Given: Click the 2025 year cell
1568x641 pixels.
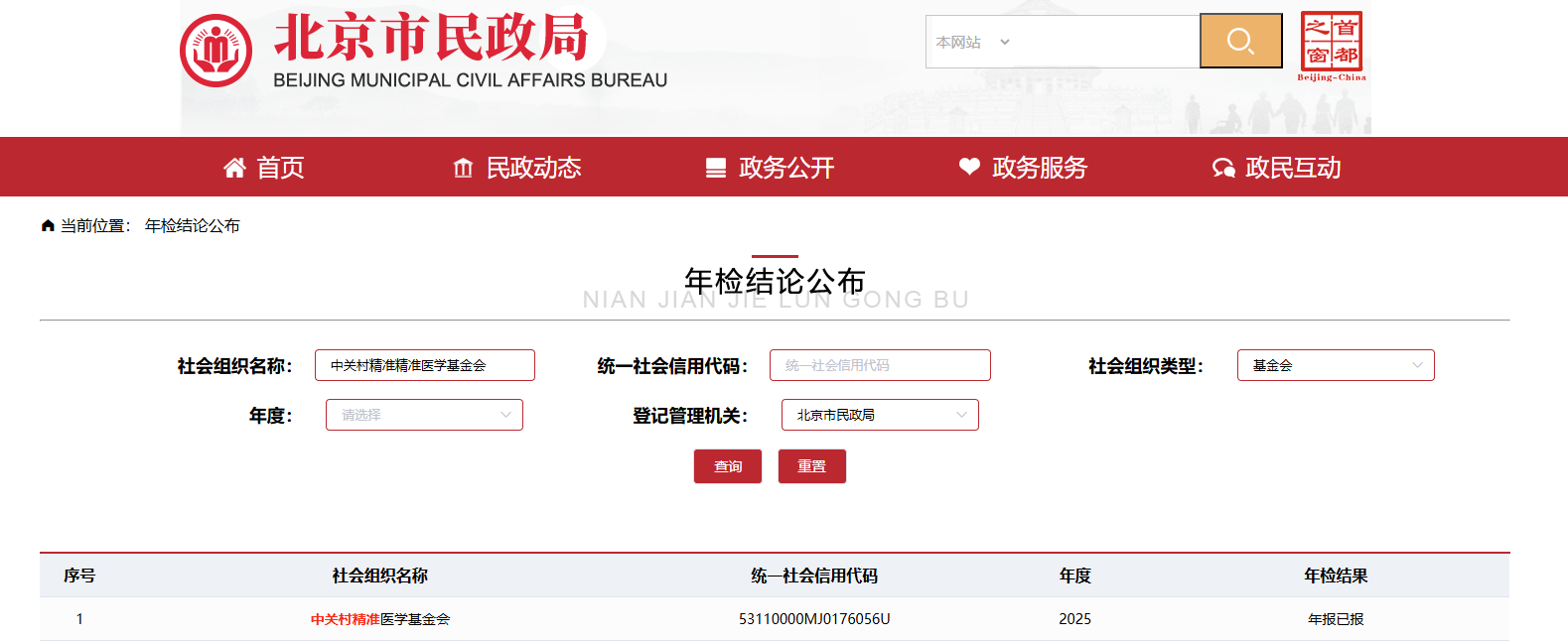Looking at the screenshot, I should click(x=1074, y=619).
